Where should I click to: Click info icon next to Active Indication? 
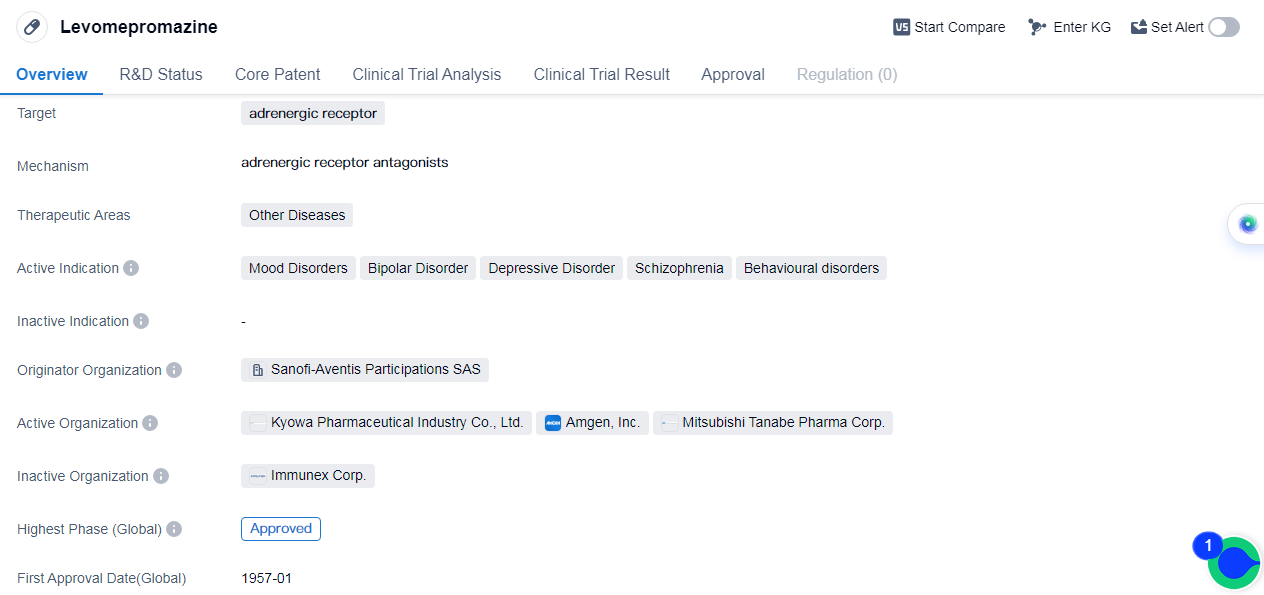tap(131, 268)
